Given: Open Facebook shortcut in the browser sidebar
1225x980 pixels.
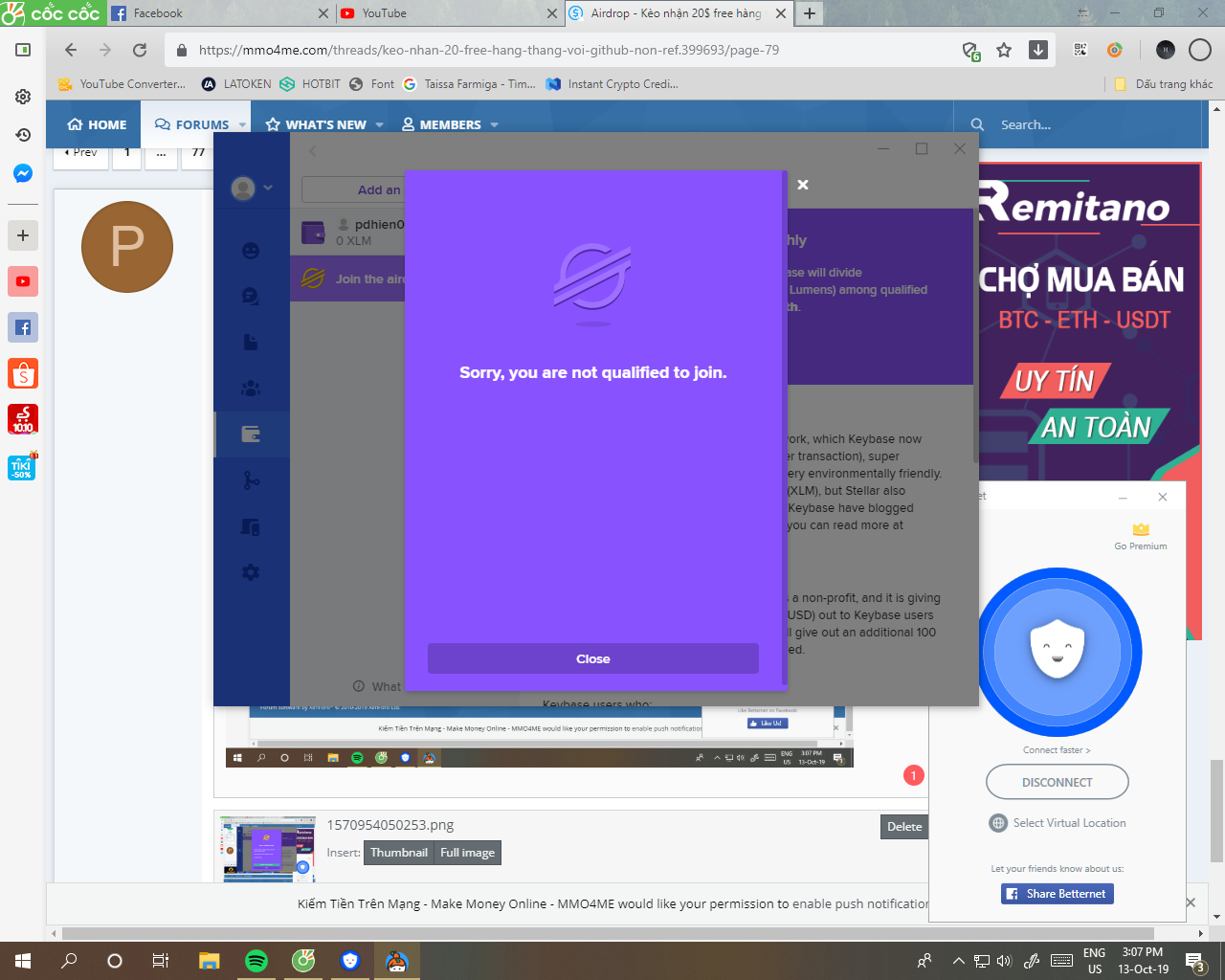Looking at the screenshot, I should point(23,327).
